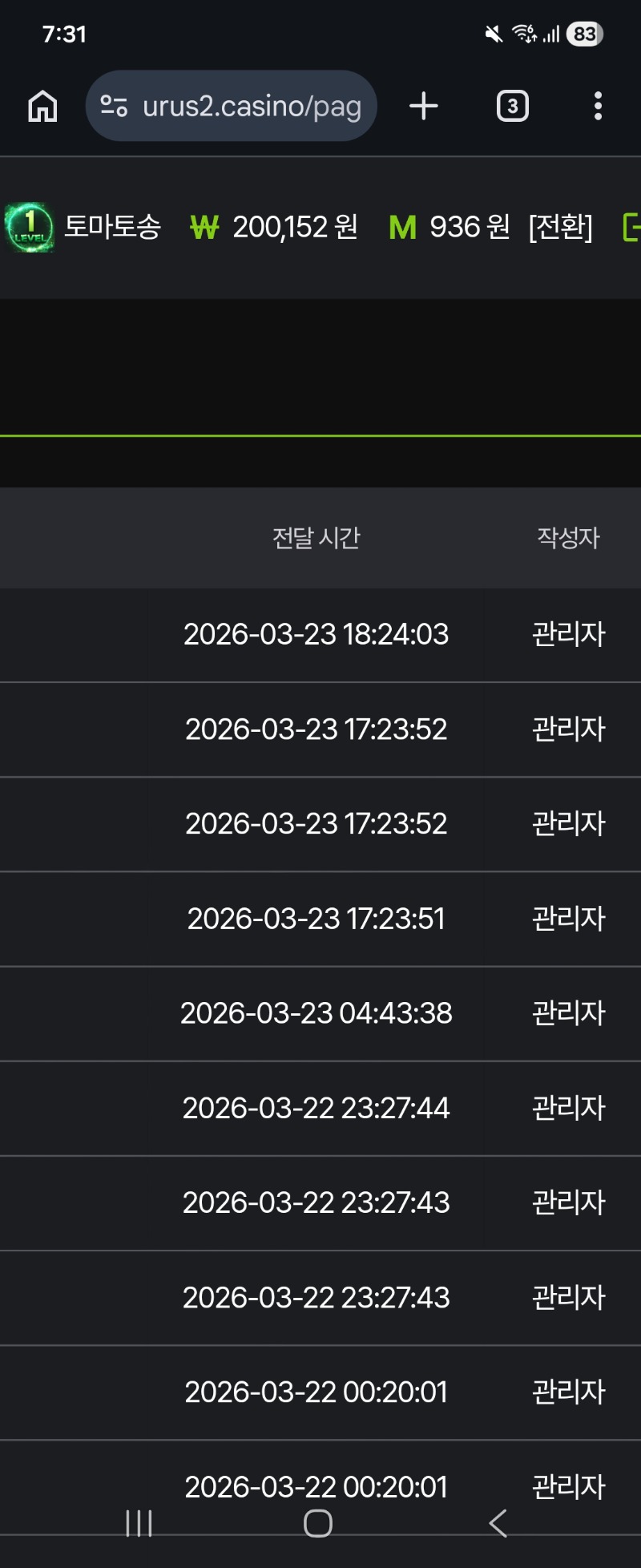This screenshot has width=641, height=1568.
Task: Tap the Android home button
Action: (x=318, y=1523)
